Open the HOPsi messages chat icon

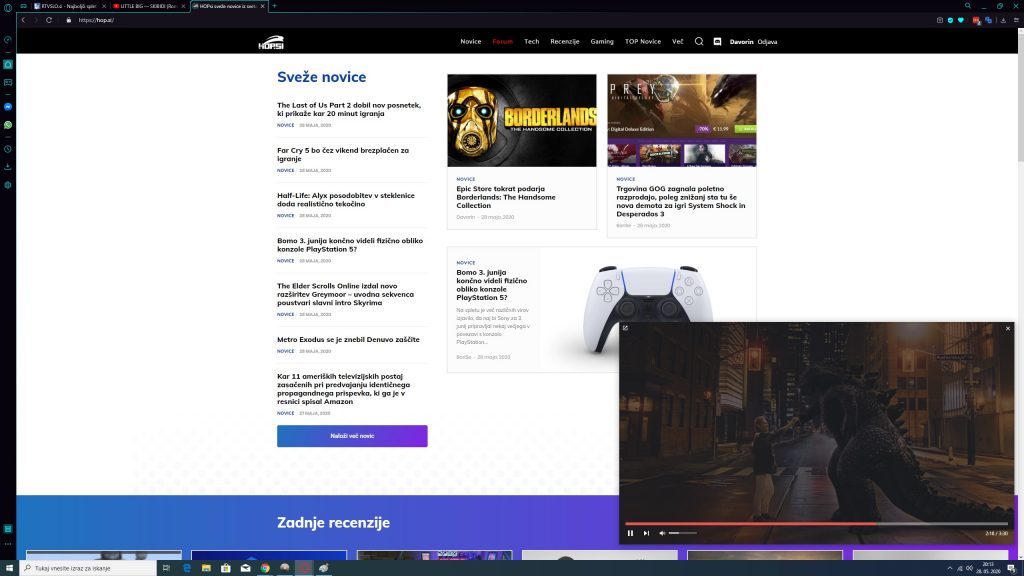[x=717, y=41]
